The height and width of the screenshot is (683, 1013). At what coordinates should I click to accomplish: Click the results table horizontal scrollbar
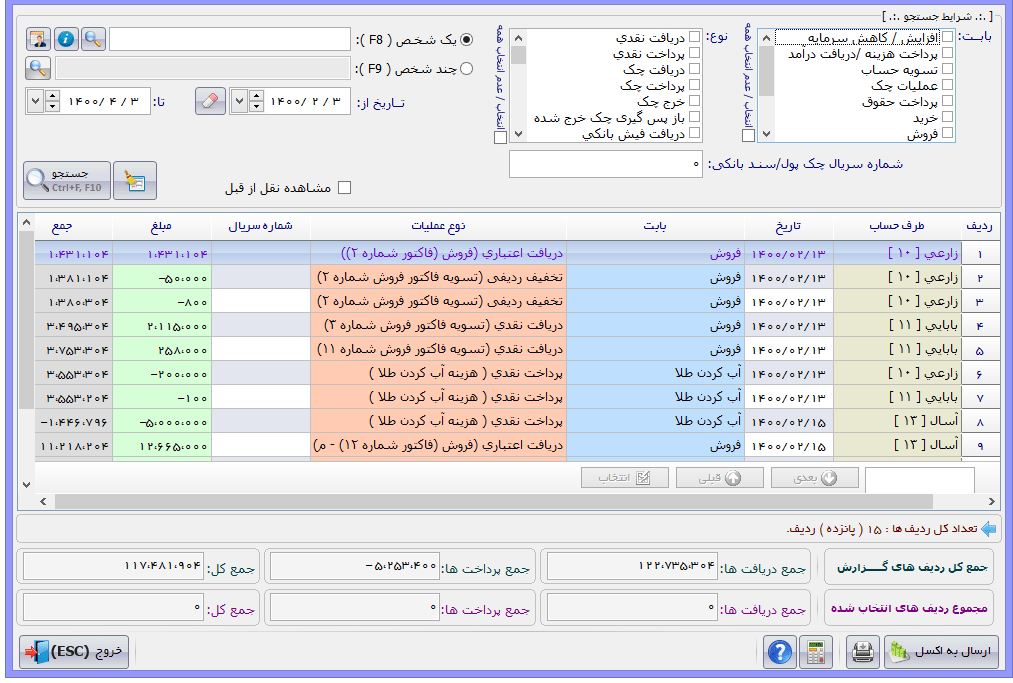tap(500, 501)
